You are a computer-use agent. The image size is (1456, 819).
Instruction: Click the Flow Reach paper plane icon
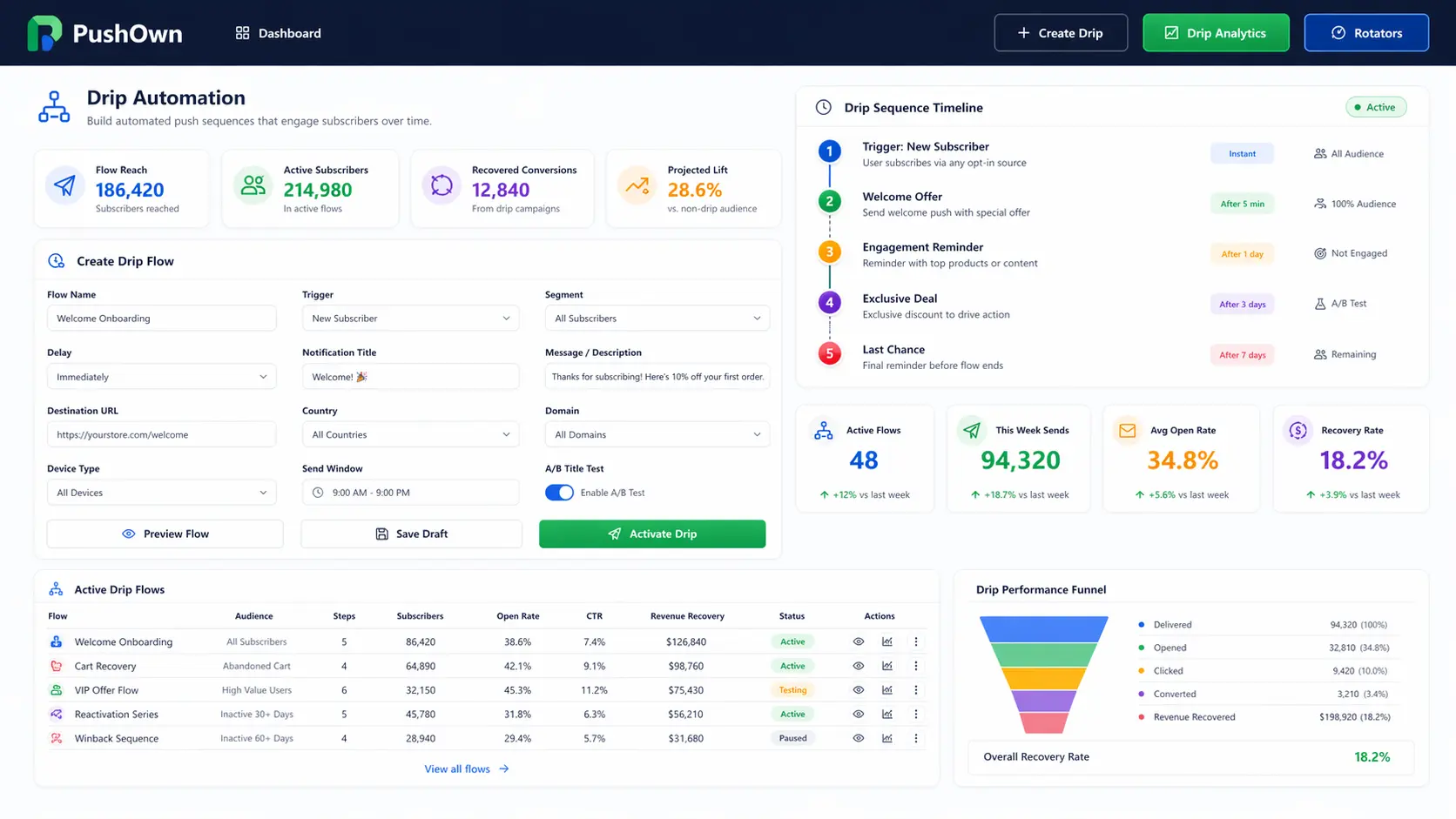tap(65, 185)
